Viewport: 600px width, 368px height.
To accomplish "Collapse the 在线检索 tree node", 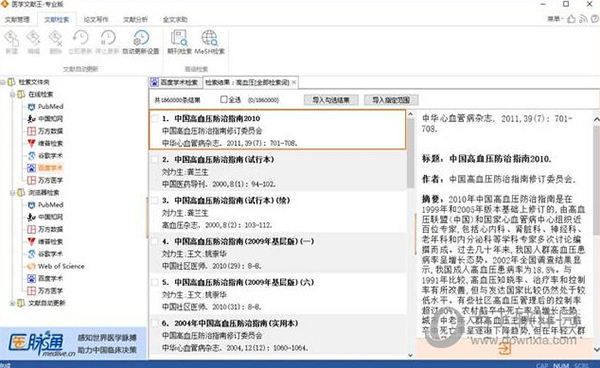I will click(x=13, y=94).
